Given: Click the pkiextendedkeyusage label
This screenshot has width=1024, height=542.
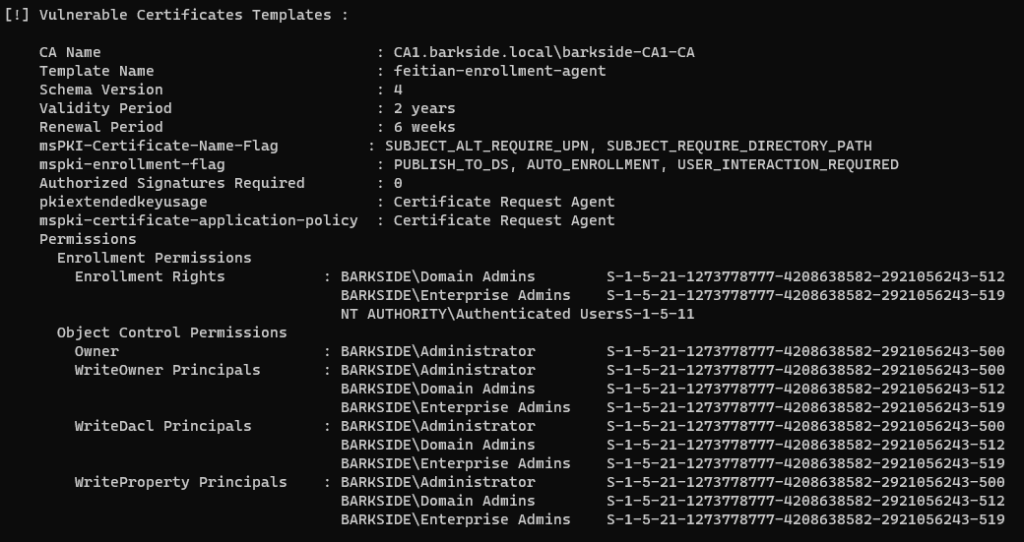Looking at the screenshot, I should coord(123,202).
